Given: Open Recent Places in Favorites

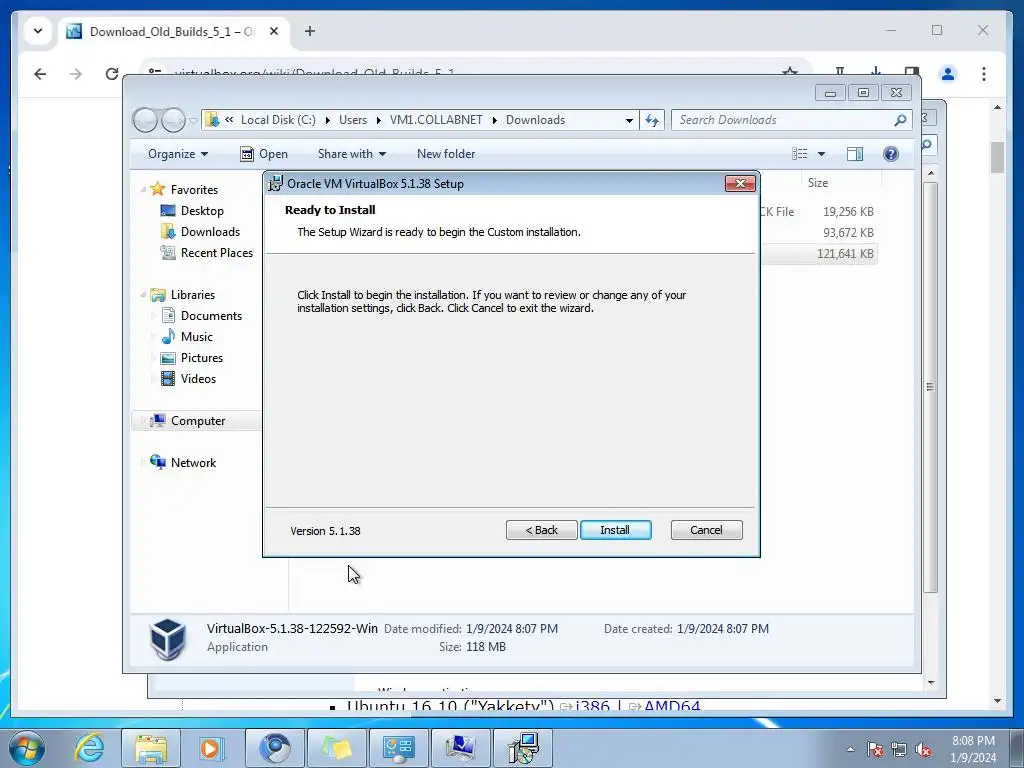Looking at the screenshot, I should tap(216, 253).
